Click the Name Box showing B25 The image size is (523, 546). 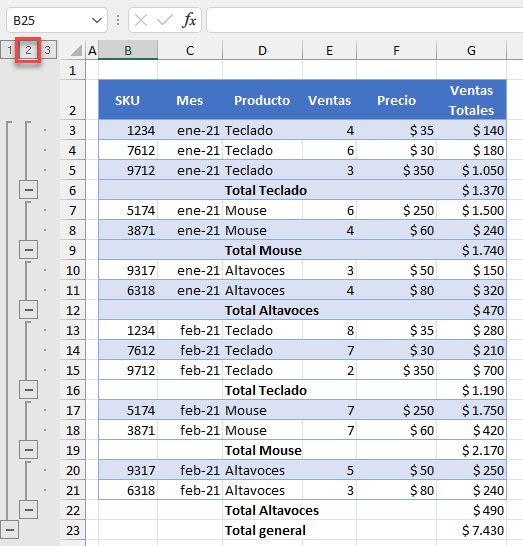coord(57,20)
